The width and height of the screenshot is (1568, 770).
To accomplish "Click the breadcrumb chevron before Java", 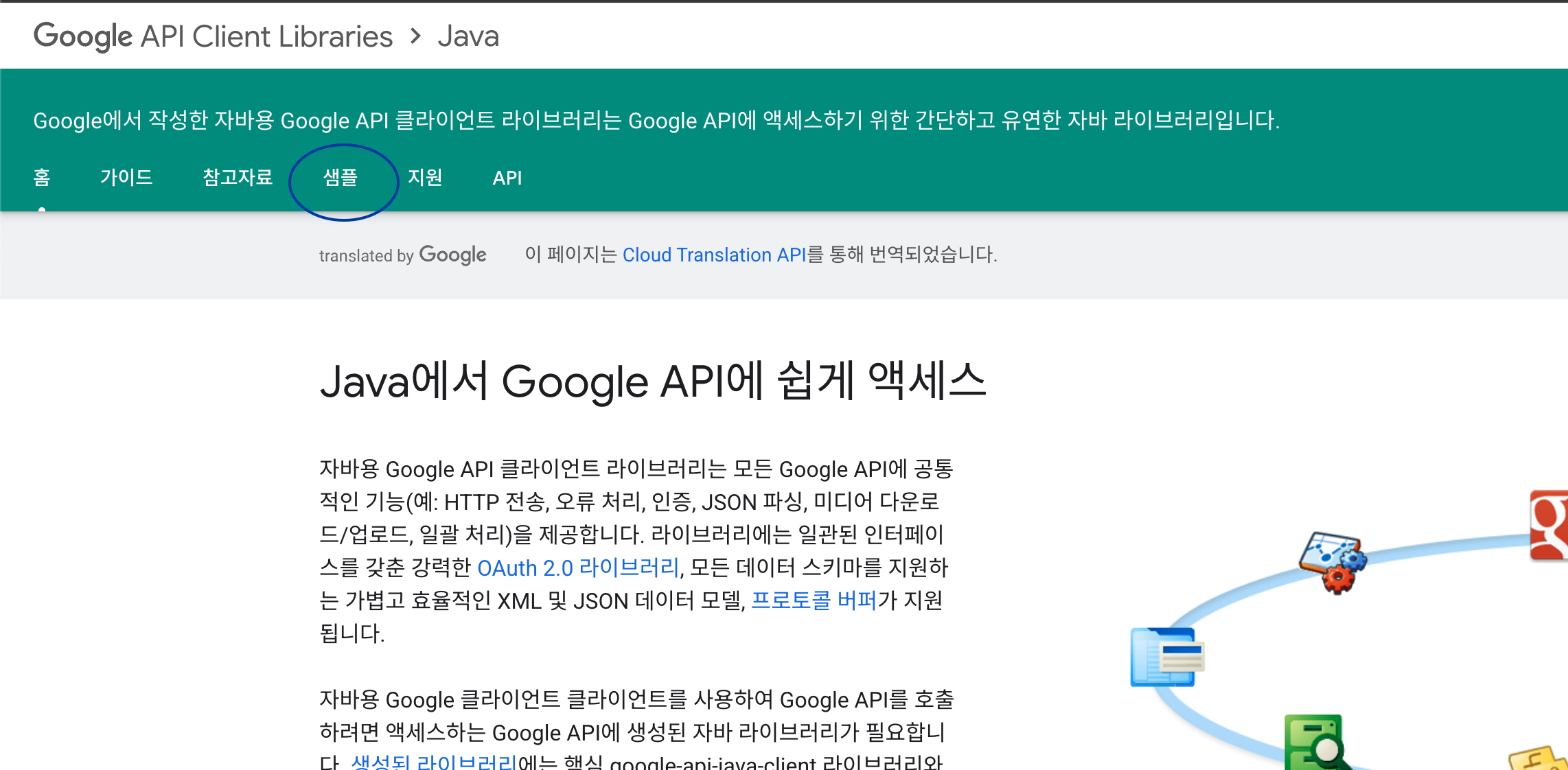I will 415,36.
